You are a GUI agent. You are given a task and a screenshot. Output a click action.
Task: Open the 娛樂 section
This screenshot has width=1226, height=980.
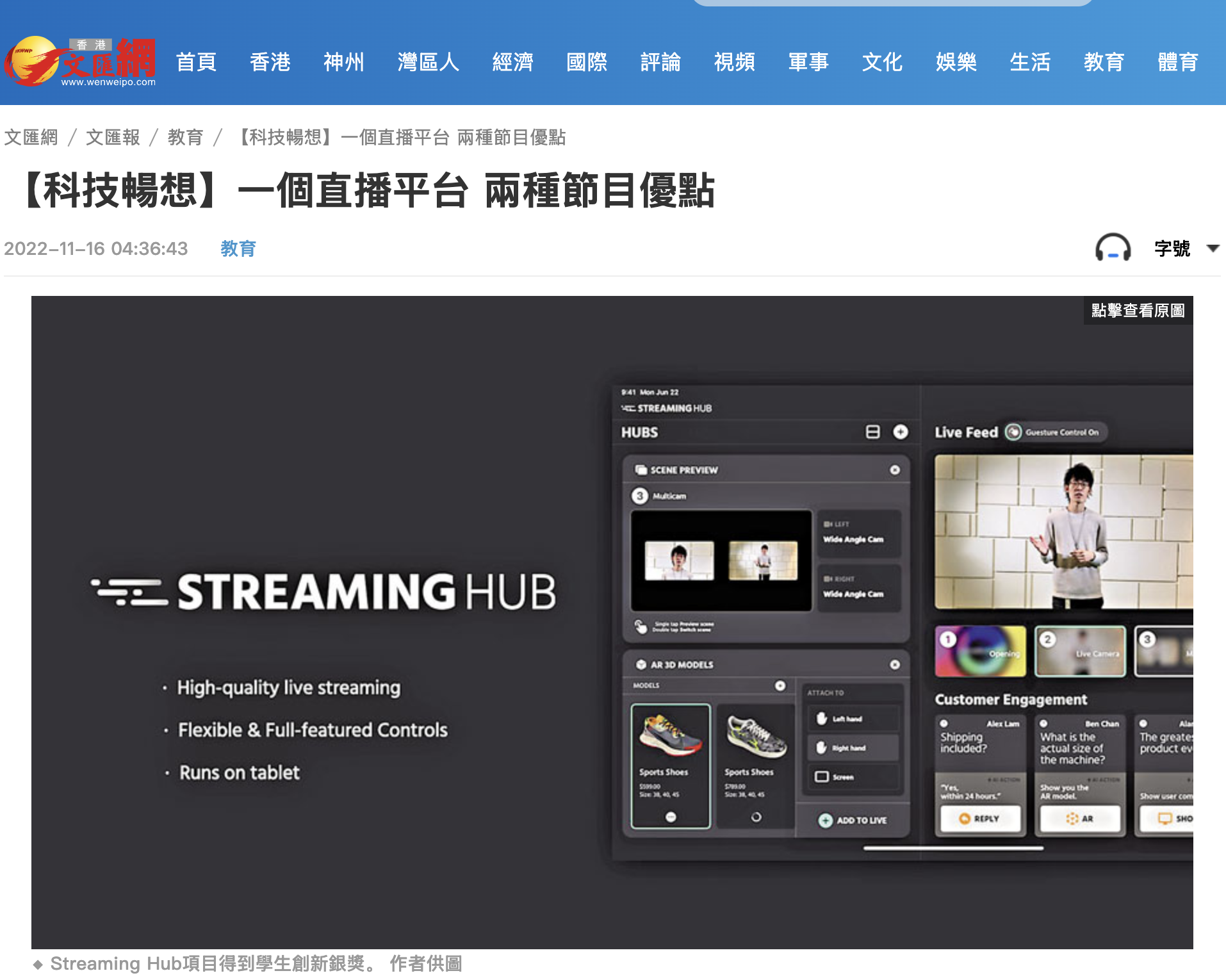coord(956,62)
